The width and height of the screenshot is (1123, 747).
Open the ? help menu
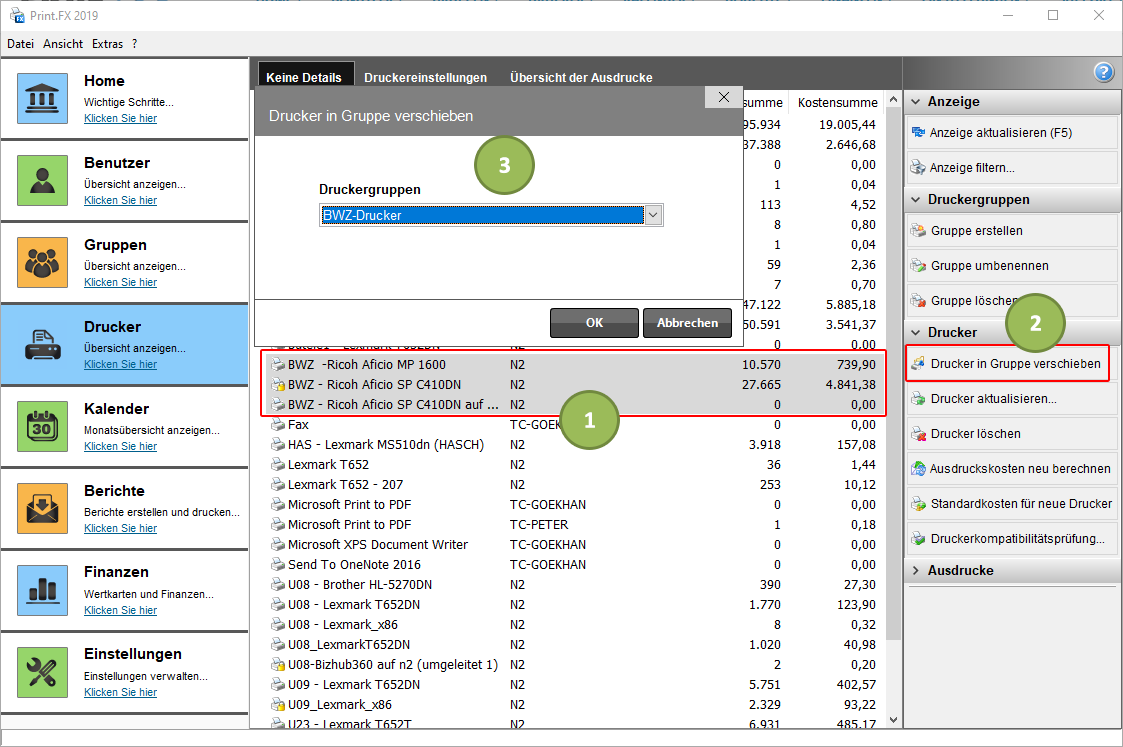pyautogui.click(x=135, y=44)
